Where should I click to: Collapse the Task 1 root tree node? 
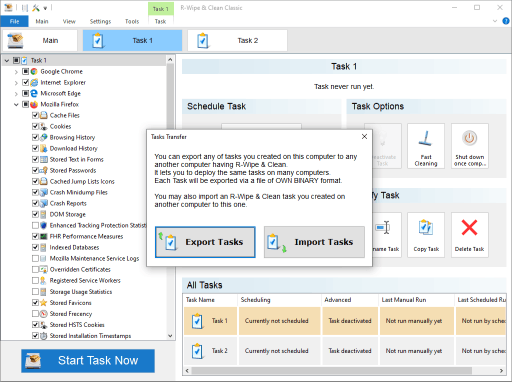[x=7, y=61]
